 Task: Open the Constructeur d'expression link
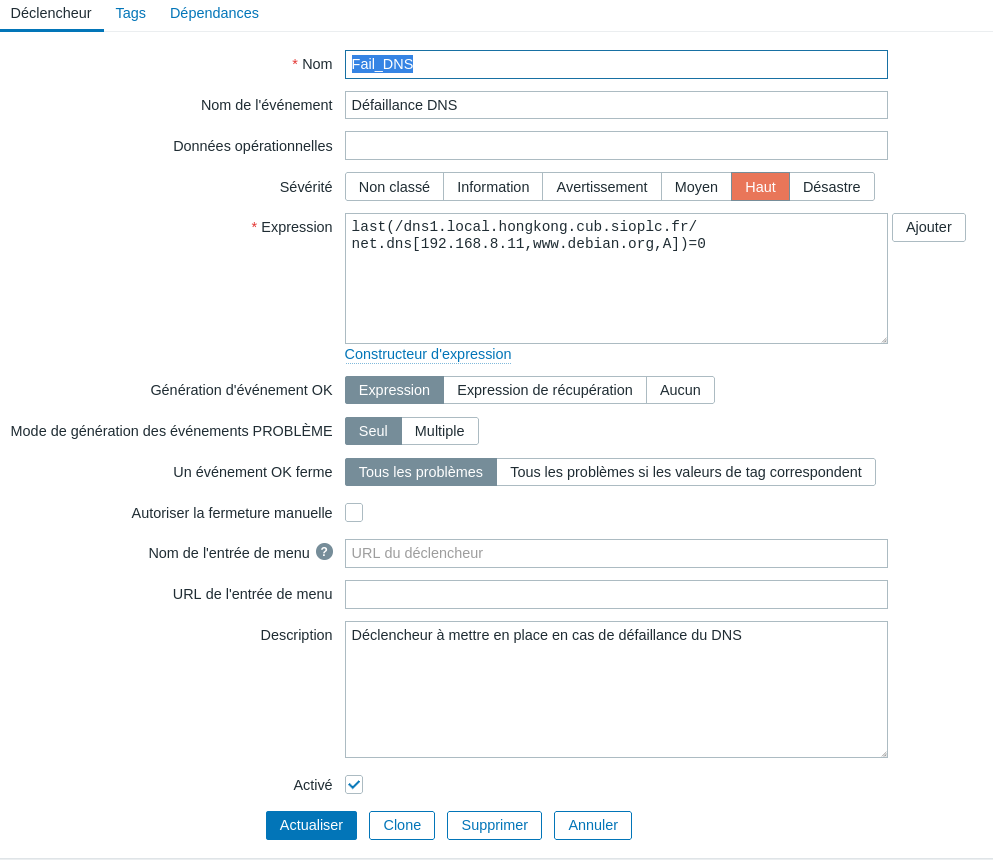pos(428,354)
